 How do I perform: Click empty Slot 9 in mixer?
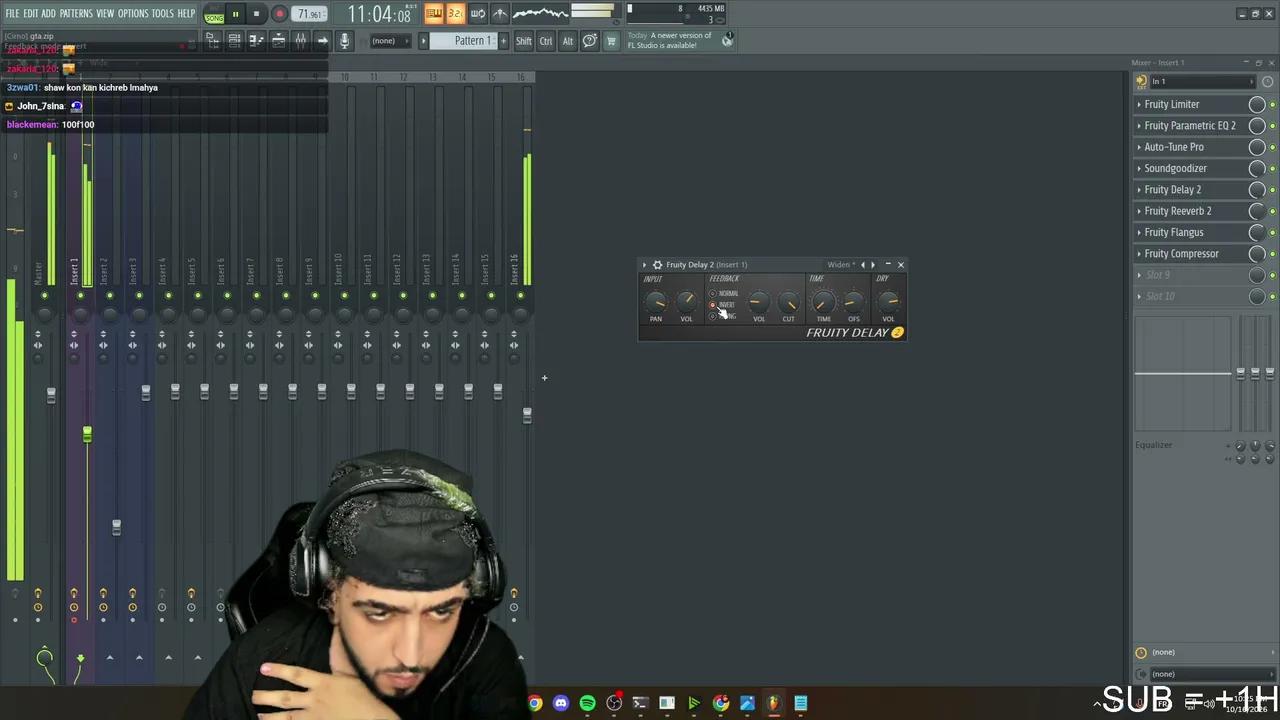pos(1190,275)
